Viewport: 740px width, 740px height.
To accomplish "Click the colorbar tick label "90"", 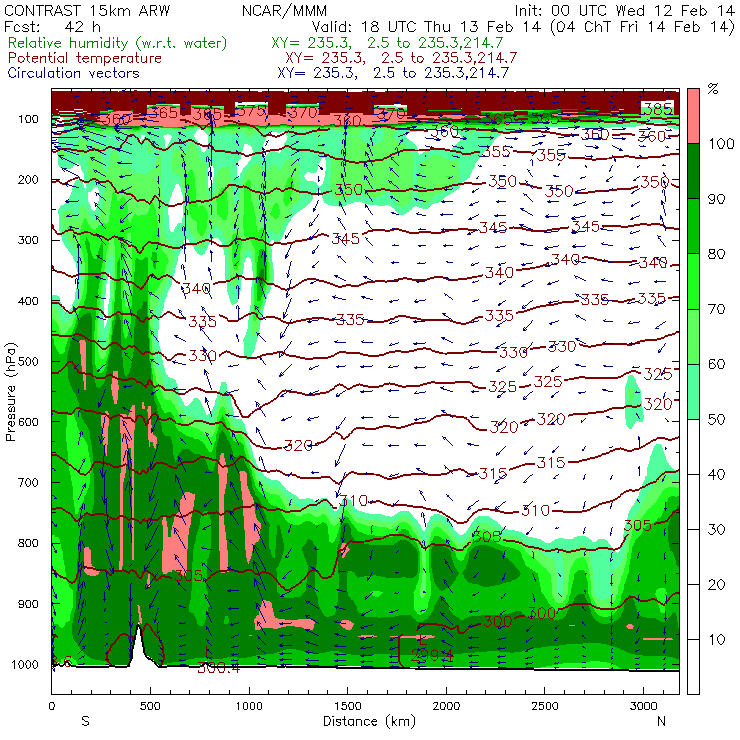I will pyautogui.click(x=716, y=199).
